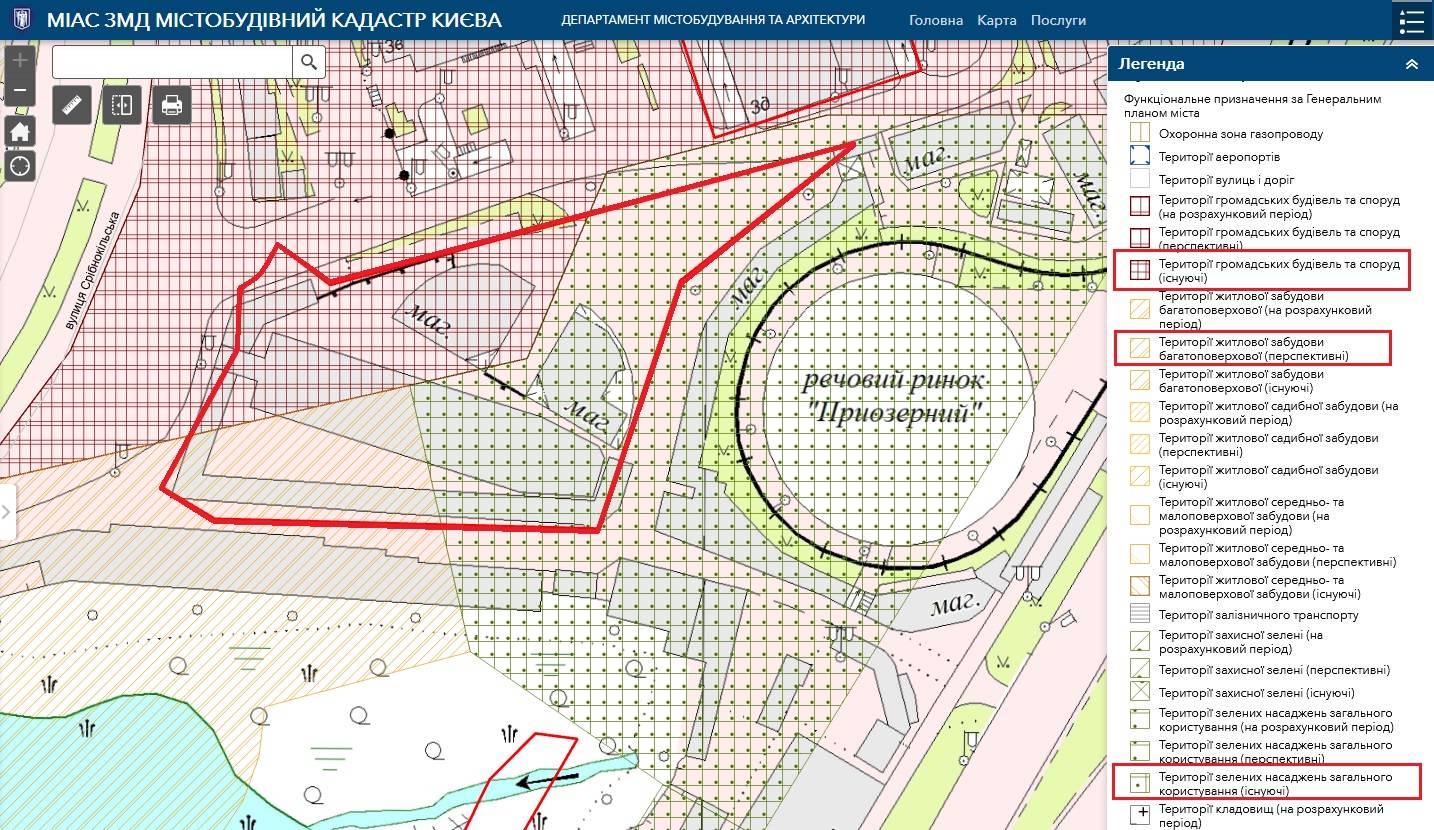Viewport: 1434px width, 830px height.
Task: Zoom in with the plus button
Action: click(x=20, y=60)
